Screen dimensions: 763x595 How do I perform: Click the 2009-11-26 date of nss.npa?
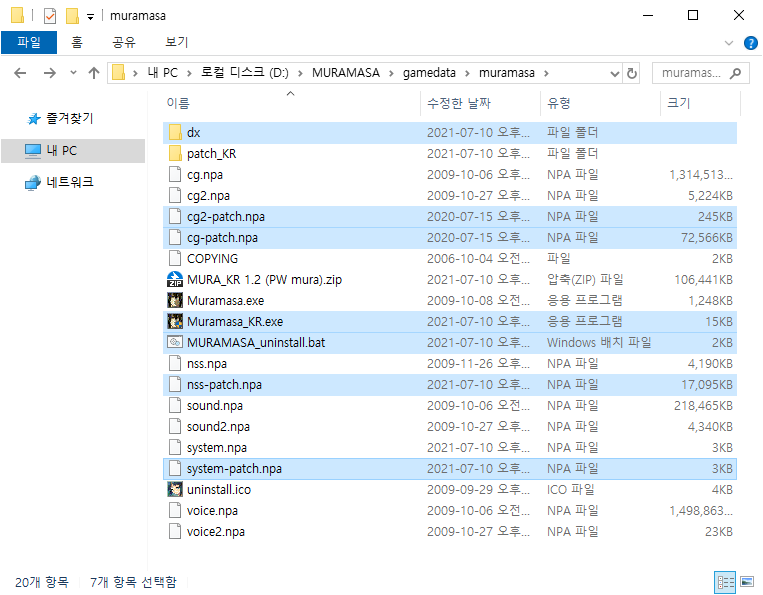coord(478,363)
